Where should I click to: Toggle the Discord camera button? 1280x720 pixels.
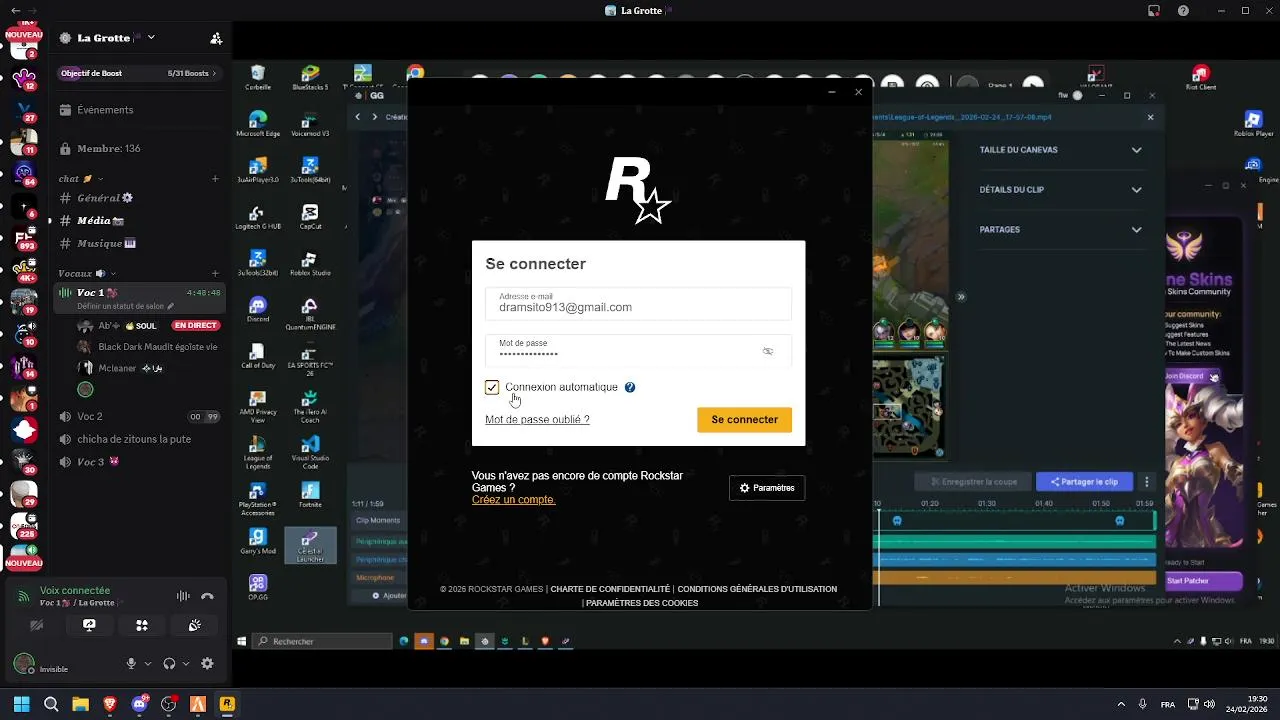click(x=37, y=625)
